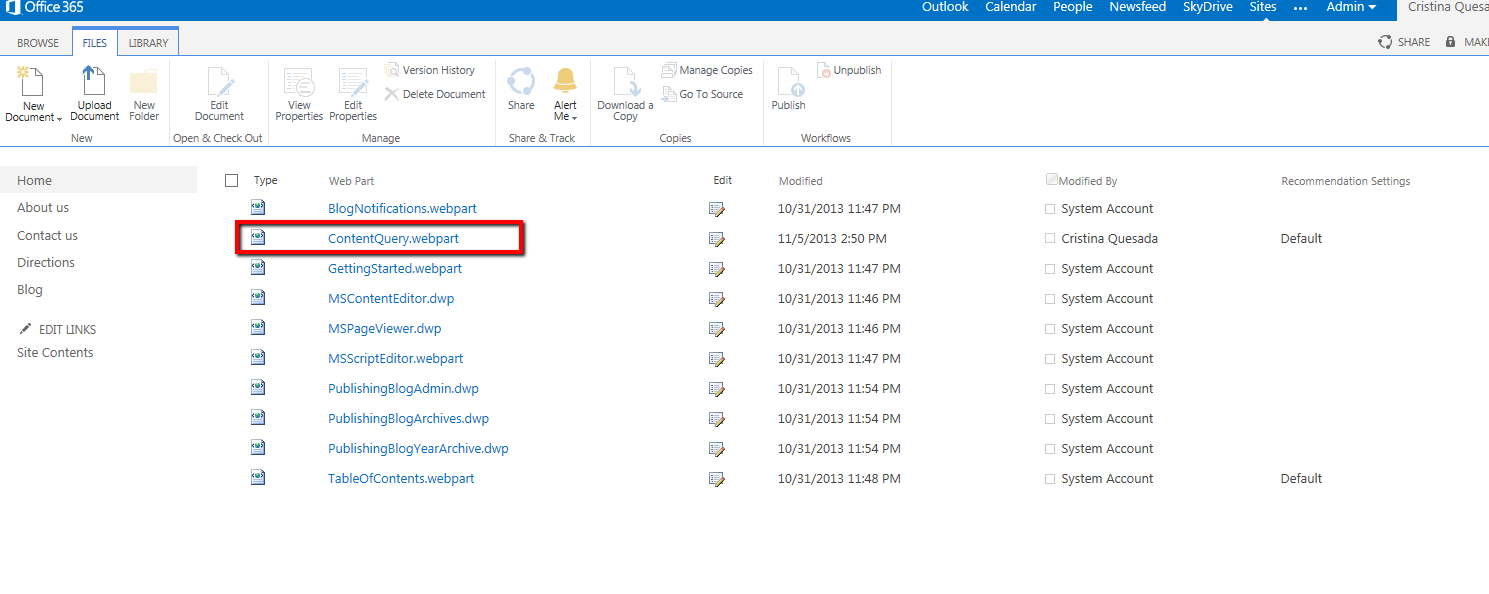The image size is (1489, 594).
Task: Toggle the select-all checkbox in list header
Action: pyautogui.click(x=232, y=181)
